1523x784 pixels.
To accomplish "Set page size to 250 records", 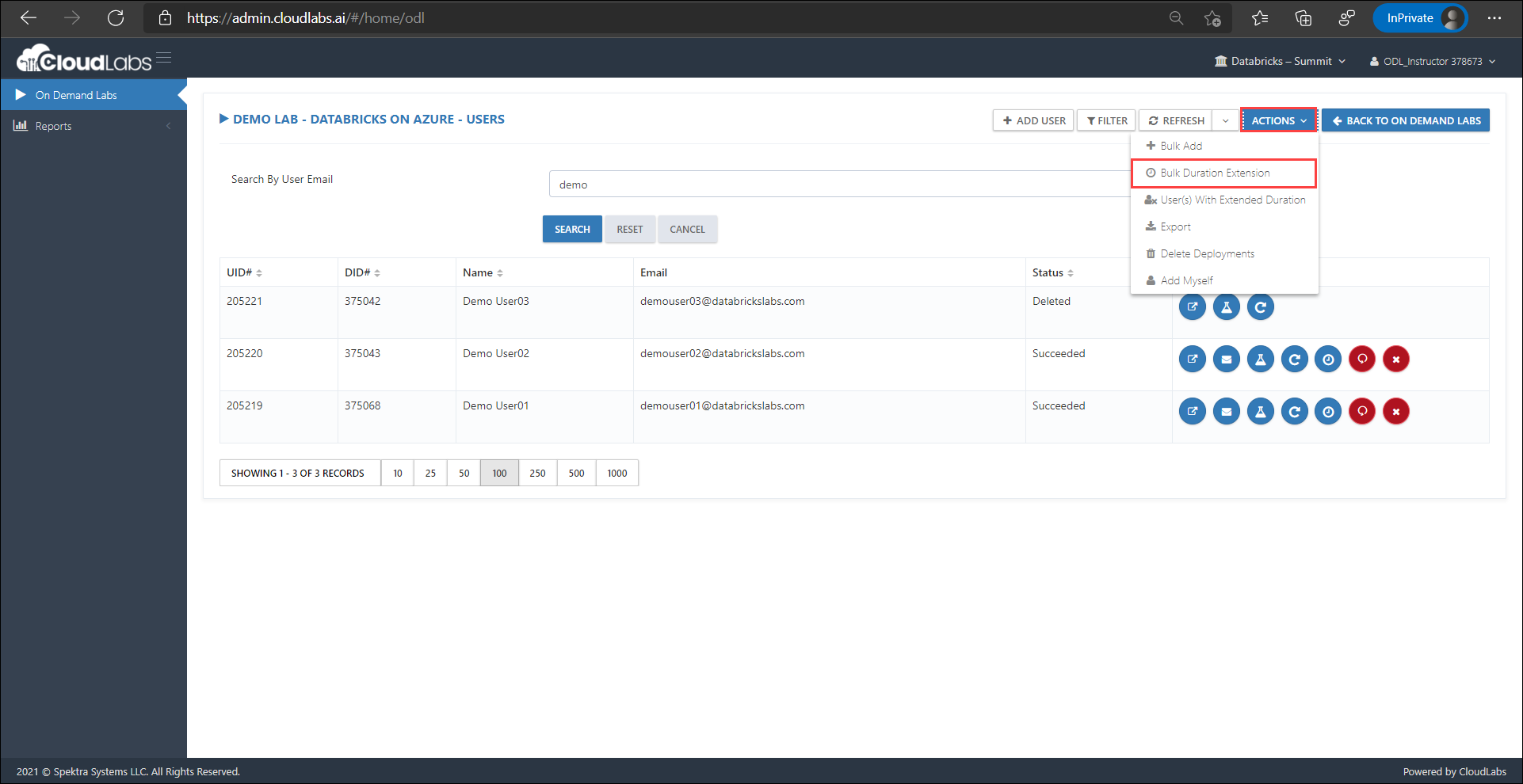I will pyautogui.click(x=537, y=473).
